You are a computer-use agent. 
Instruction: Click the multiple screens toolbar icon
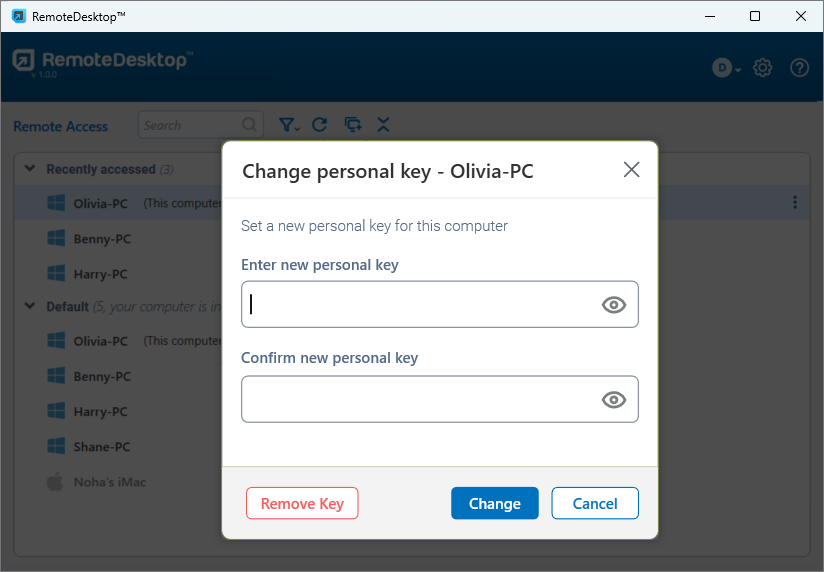(x=352, y=125)
